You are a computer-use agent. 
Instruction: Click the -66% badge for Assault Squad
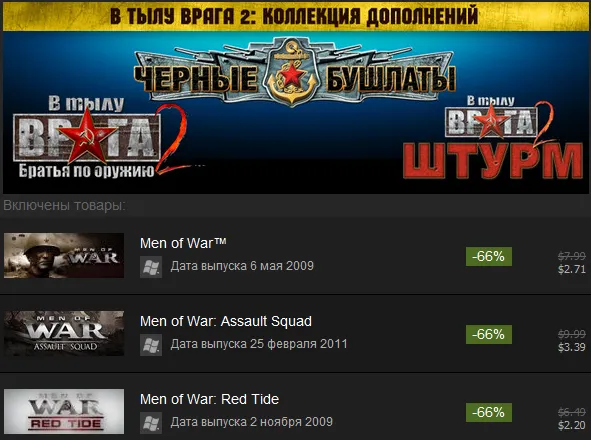[x=489, y=334]
